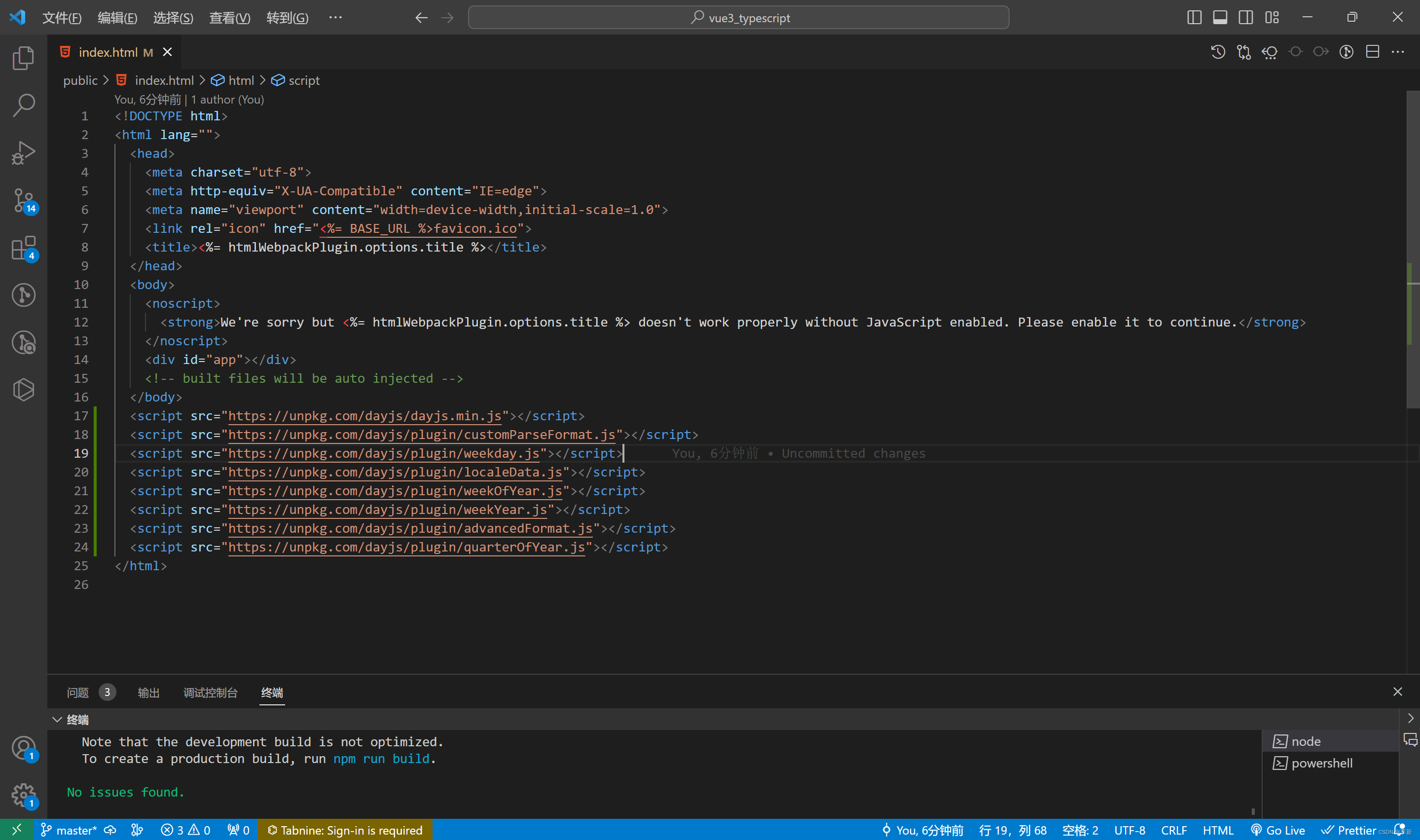The height and width of the screenshot is (840, 1420).
Task: Click the Manage settings gear icon
Action: click(23, 795)
